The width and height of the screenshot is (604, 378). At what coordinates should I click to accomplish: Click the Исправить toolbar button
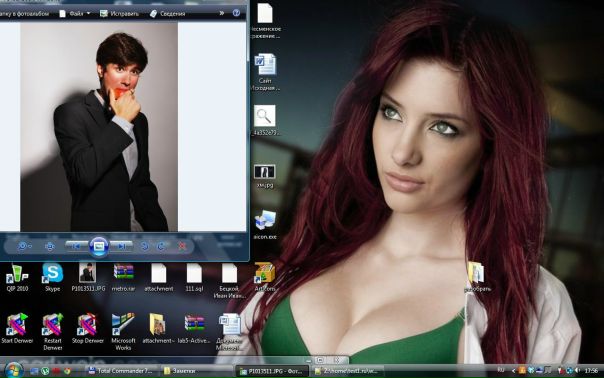[119, 13]
